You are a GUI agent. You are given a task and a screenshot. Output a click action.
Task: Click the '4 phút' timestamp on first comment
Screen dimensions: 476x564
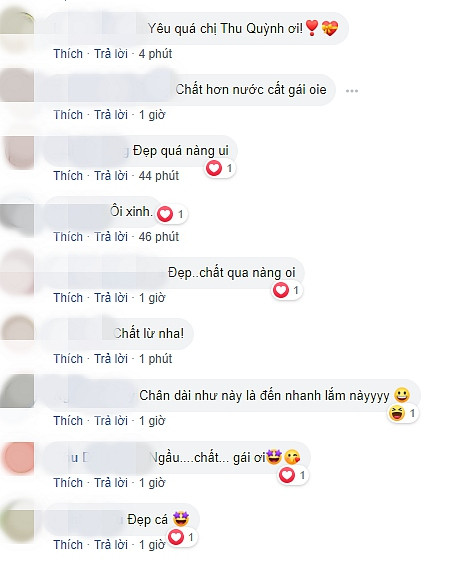155,54
